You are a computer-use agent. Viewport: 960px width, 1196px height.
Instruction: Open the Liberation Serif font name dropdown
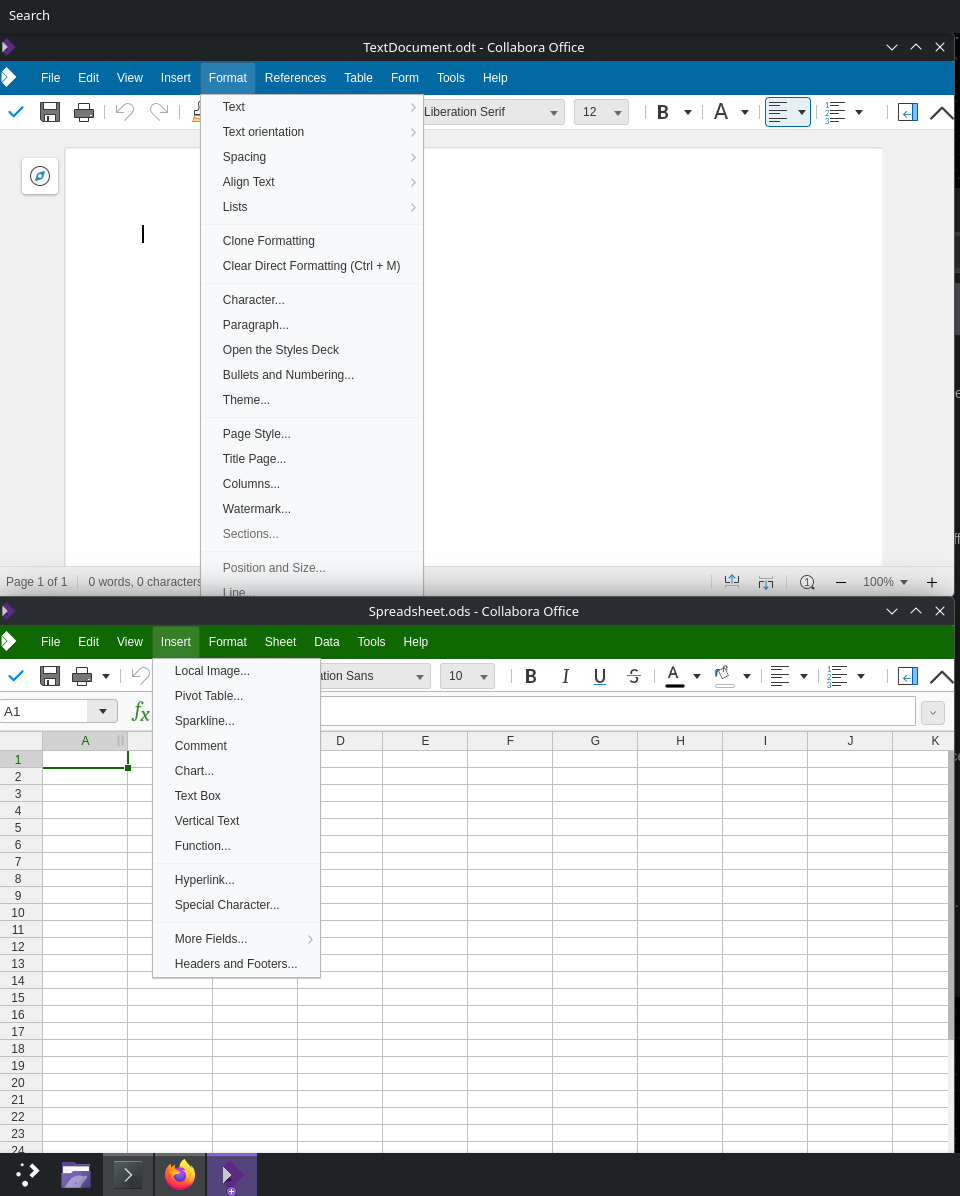[x=553, y=113]
